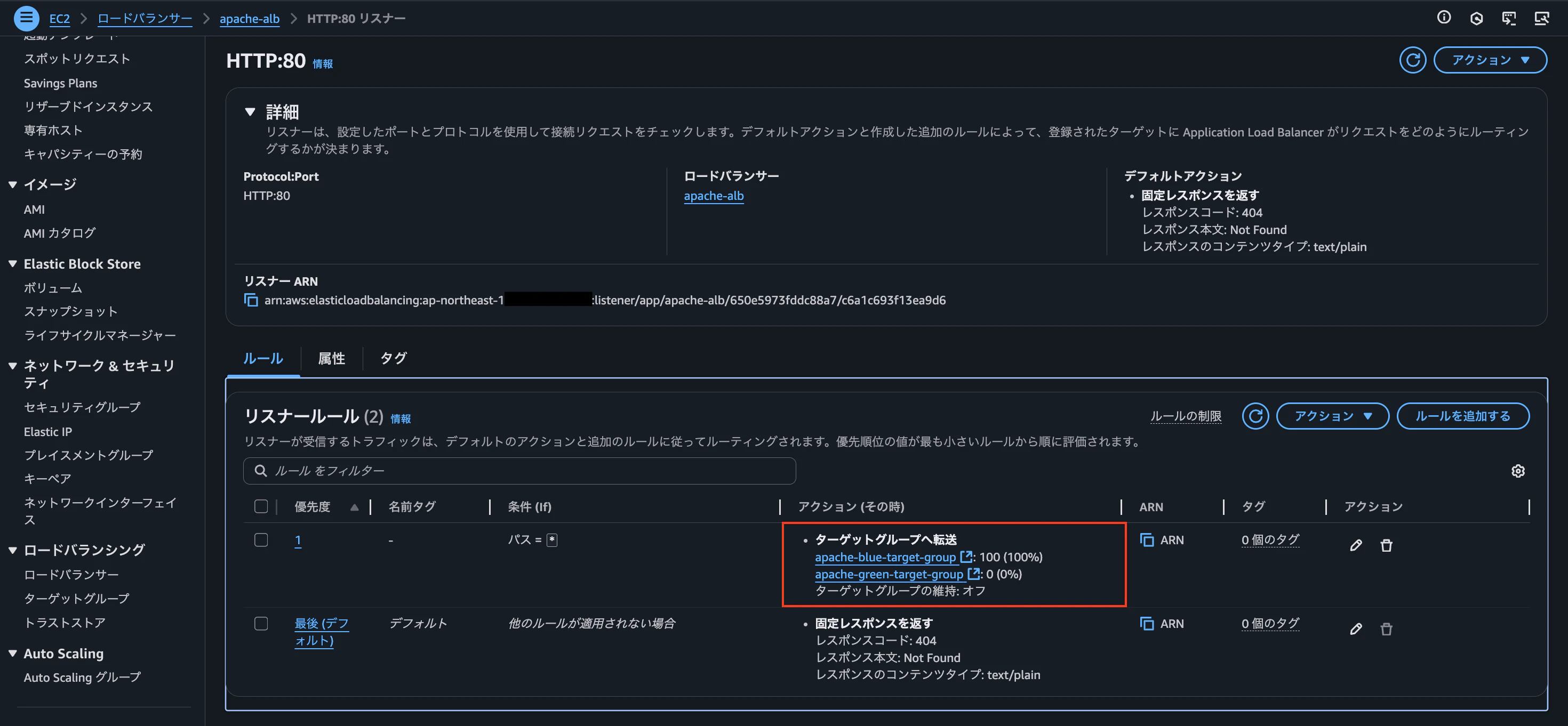Open スナップショット in sidebar
1568x726 pixels.
point(70,312)
